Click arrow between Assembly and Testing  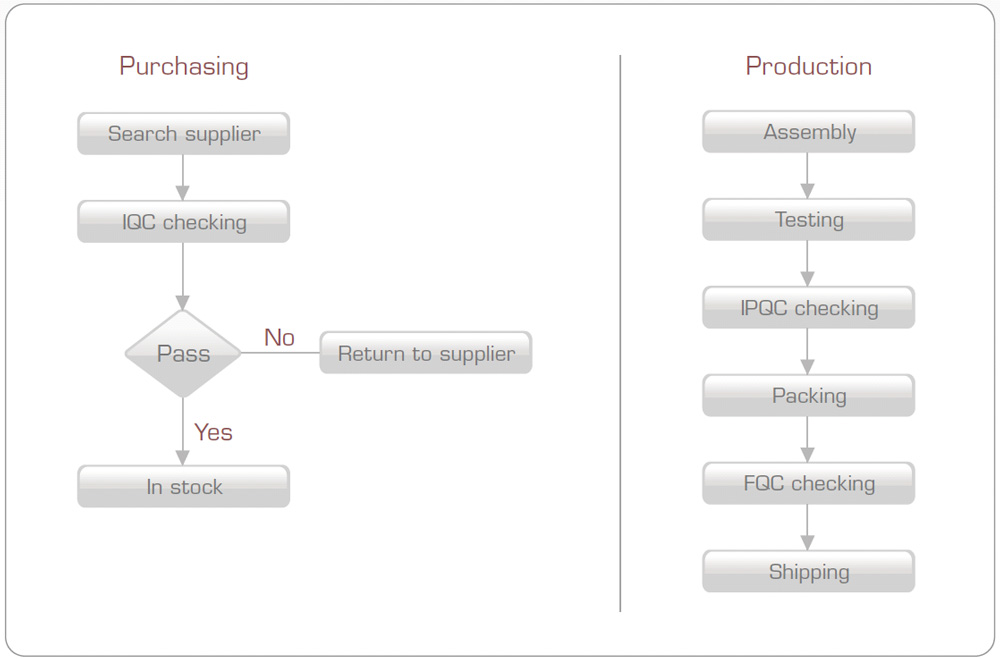point(808,175)
